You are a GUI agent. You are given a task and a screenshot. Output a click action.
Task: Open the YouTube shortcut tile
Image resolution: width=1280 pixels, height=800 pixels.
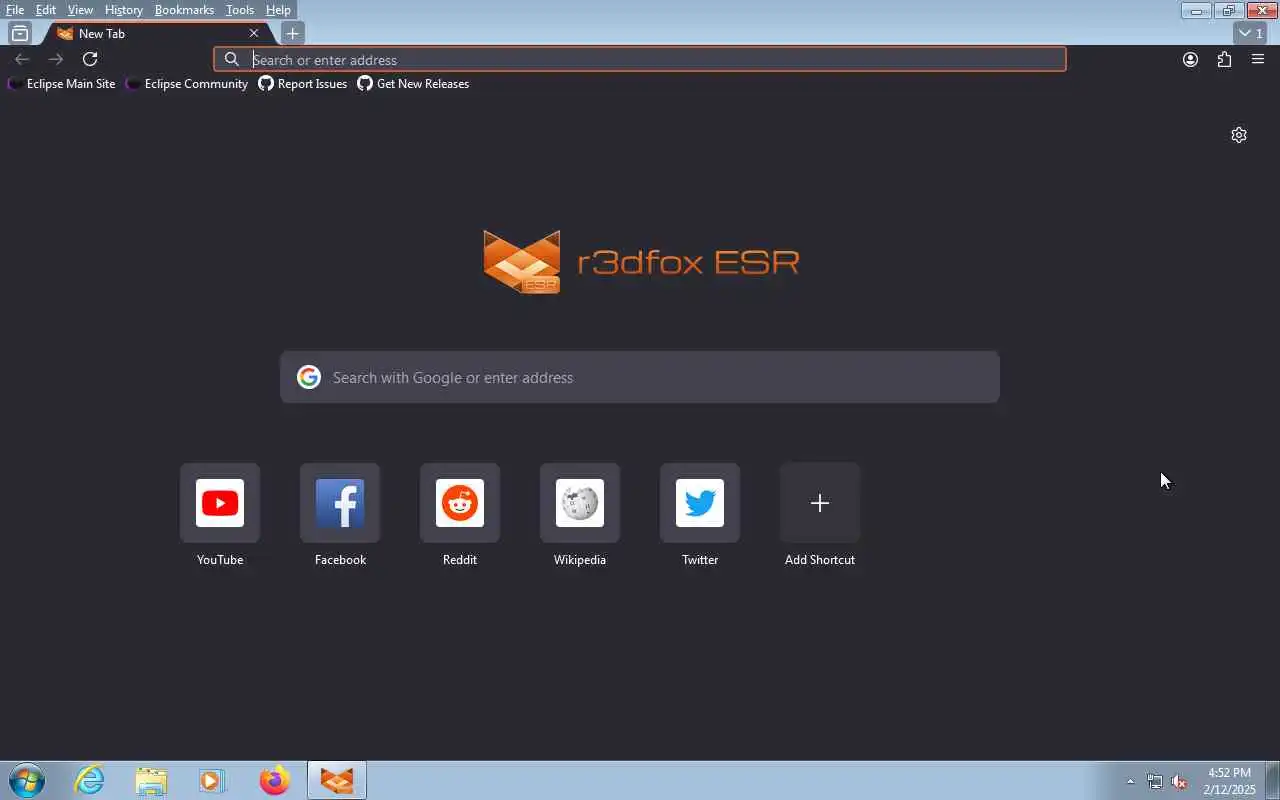point(220,503)
